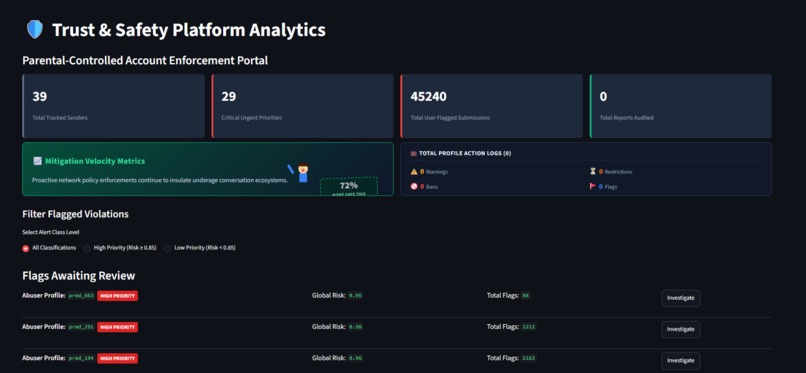Click the Trust & Safety Platform Analytics title
The image size is (806, 373).
189,30
